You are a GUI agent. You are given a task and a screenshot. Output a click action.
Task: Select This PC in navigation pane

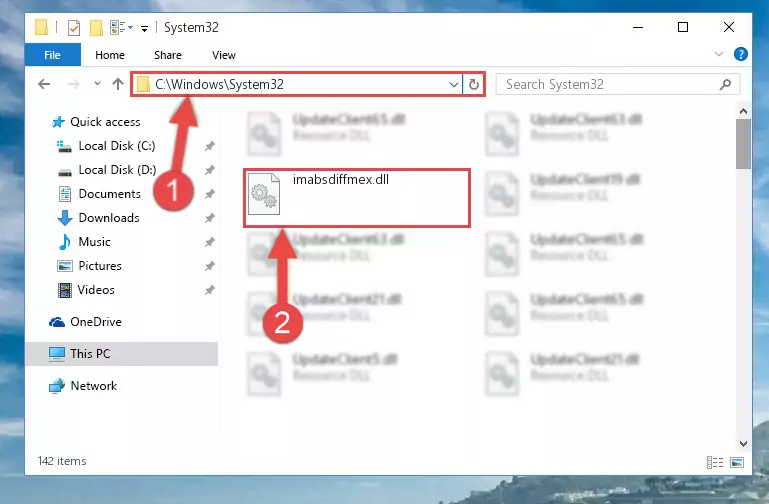point(122,353)
